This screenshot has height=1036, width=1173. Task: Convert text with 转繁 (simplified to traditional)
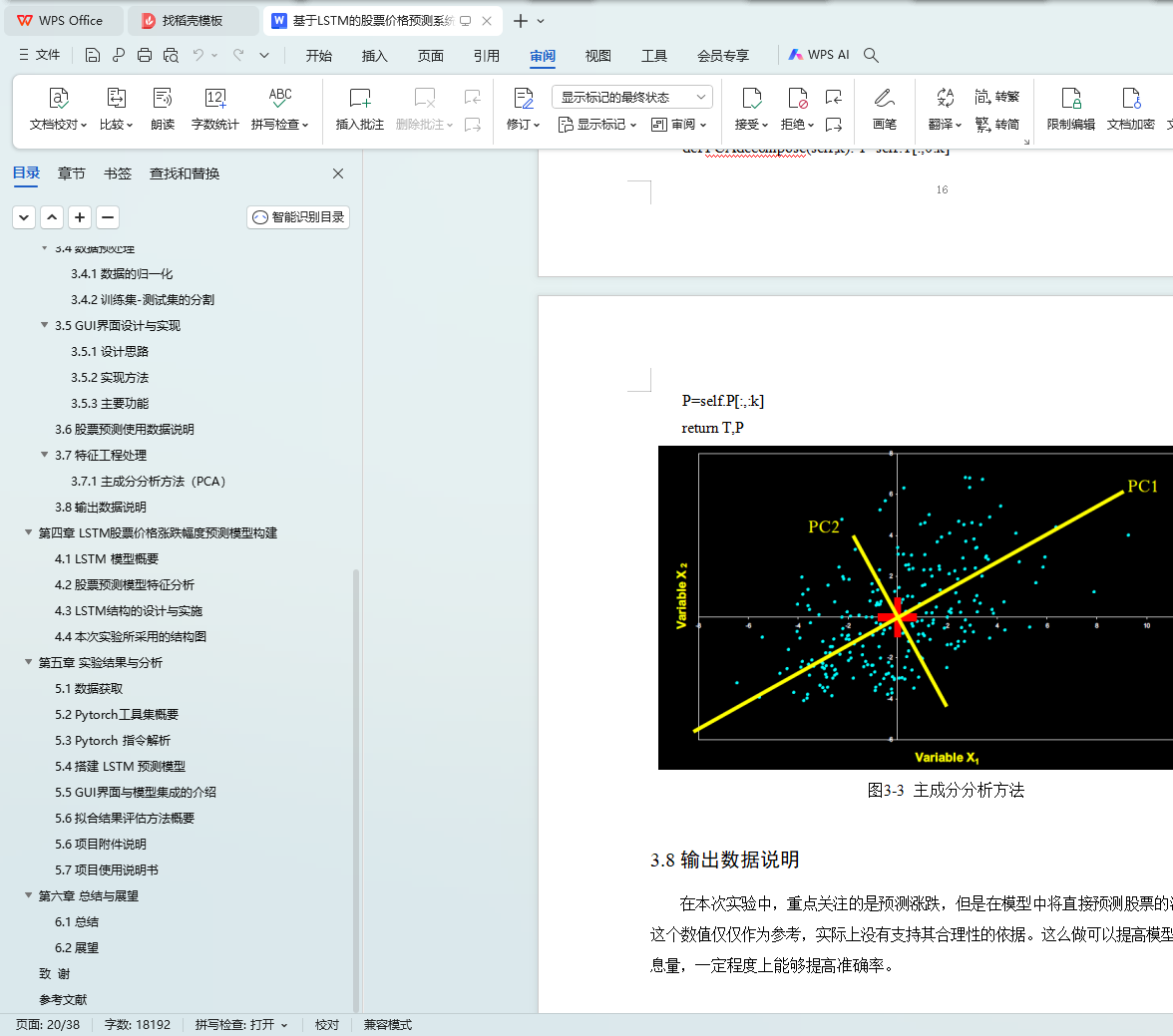click(x=997, y=97)
